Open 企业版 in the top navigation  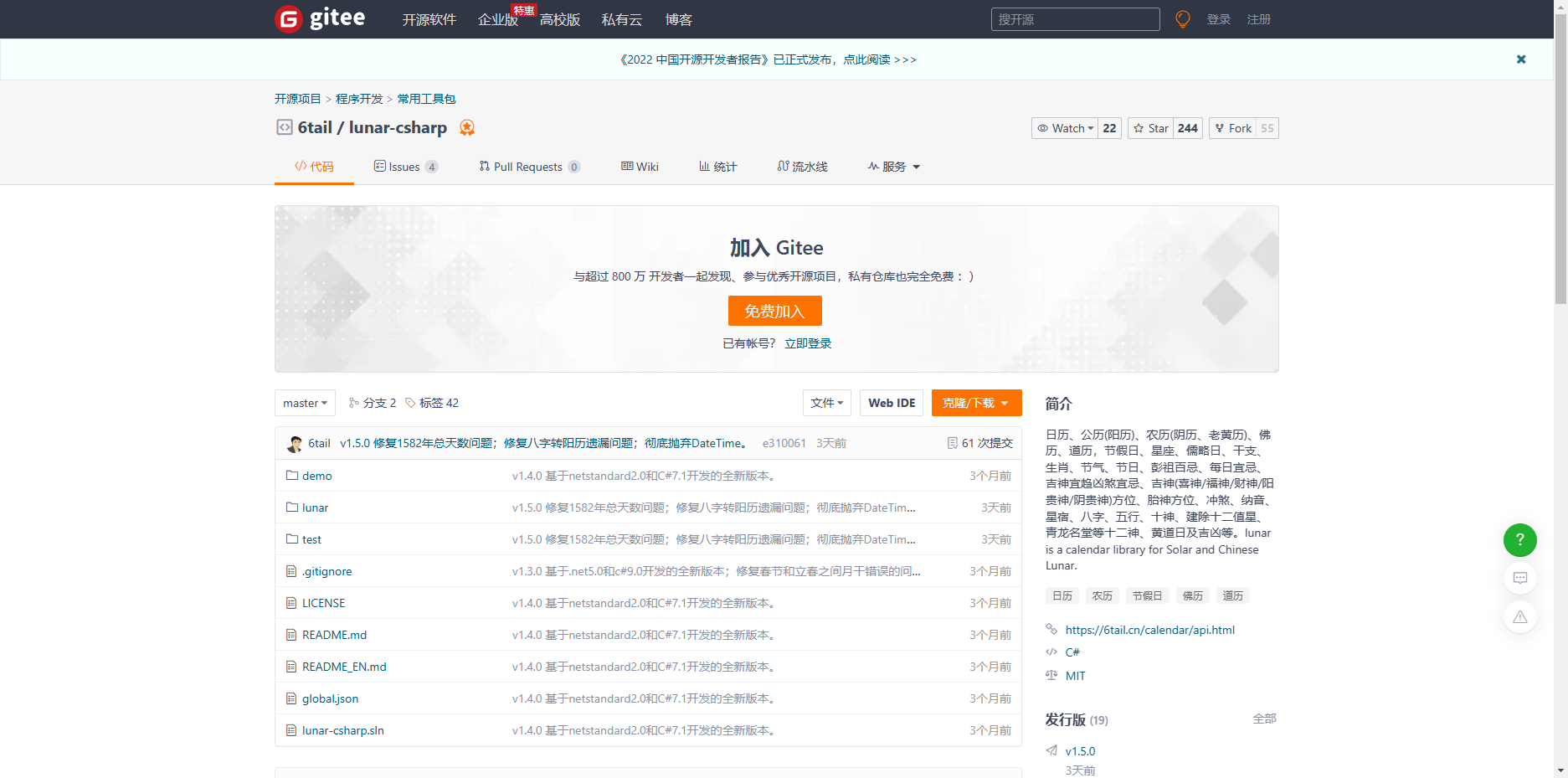[x=497, y=19]
